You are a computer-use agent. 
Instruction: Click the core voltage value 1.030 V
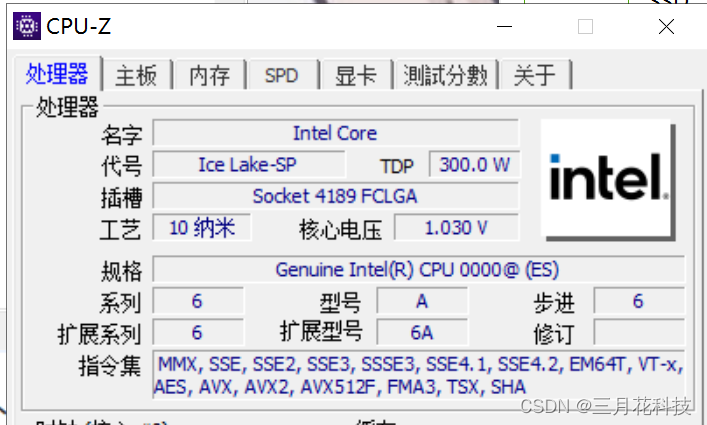456,228
